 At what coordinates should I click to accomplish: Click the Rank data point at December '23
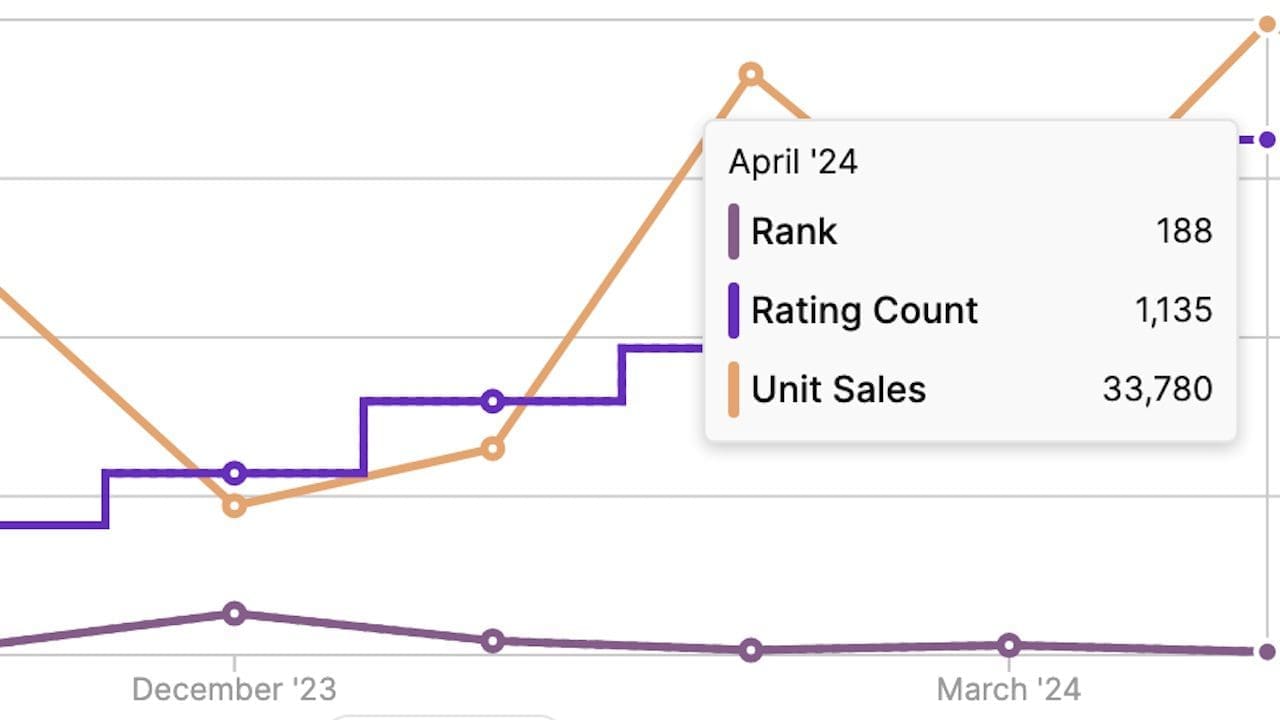point(234,613)
